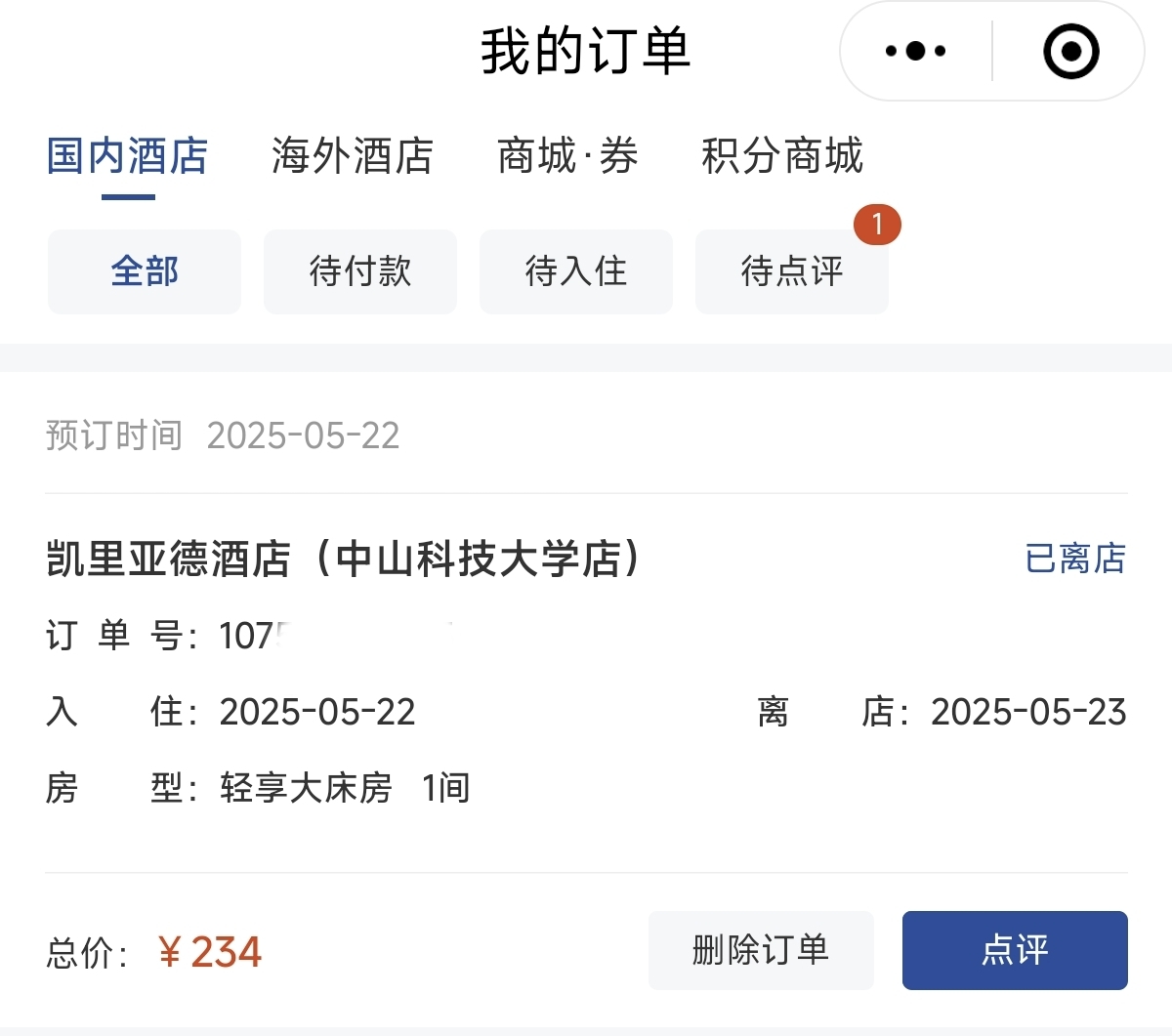The image size is (1172, 1036).
Task: Click the total price ¥234
Action: click(x=210, y=952)
